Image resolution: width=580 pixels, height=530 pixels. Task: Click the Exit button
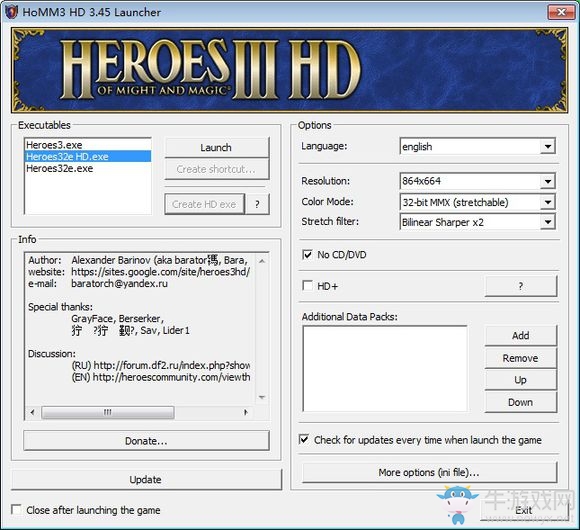coord(524,510)
